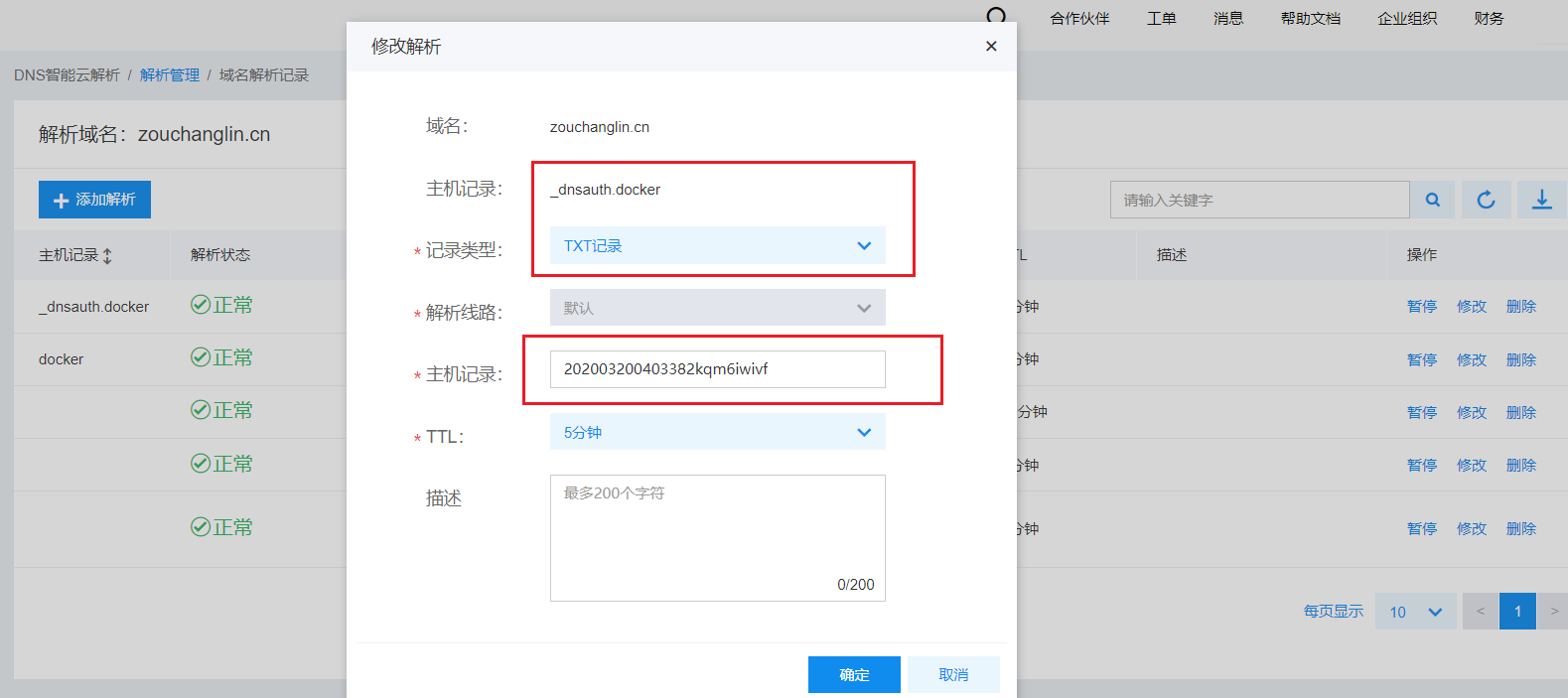Open the 帮助文档 menu item

(x=1310, y=19)
